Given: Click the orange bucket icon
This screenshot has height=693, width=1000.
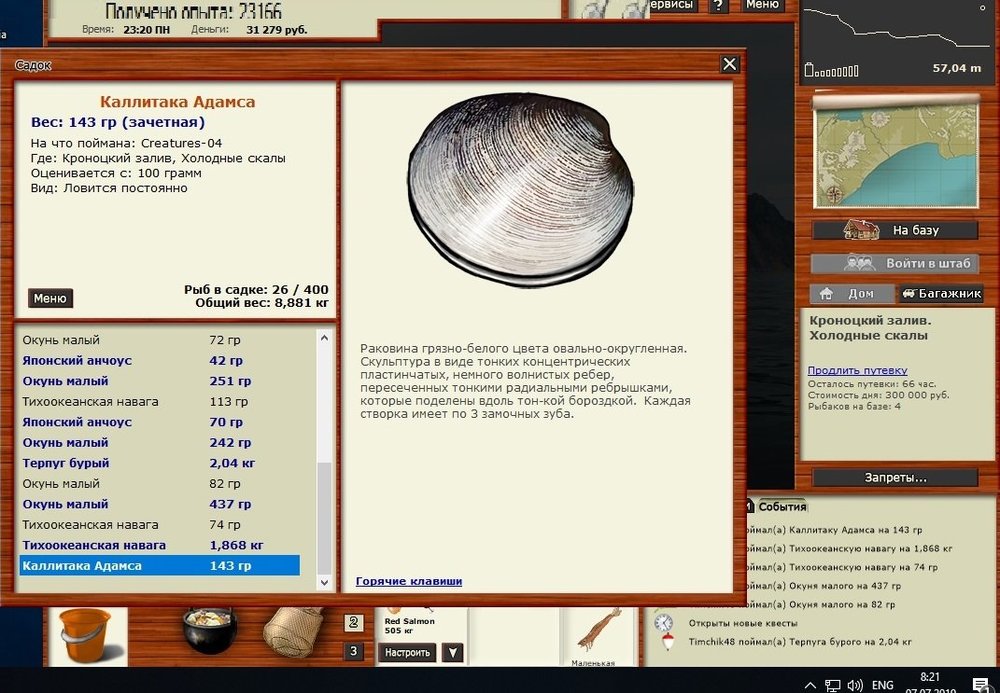Looking at the screenshot, I should (x=84, y=635).
